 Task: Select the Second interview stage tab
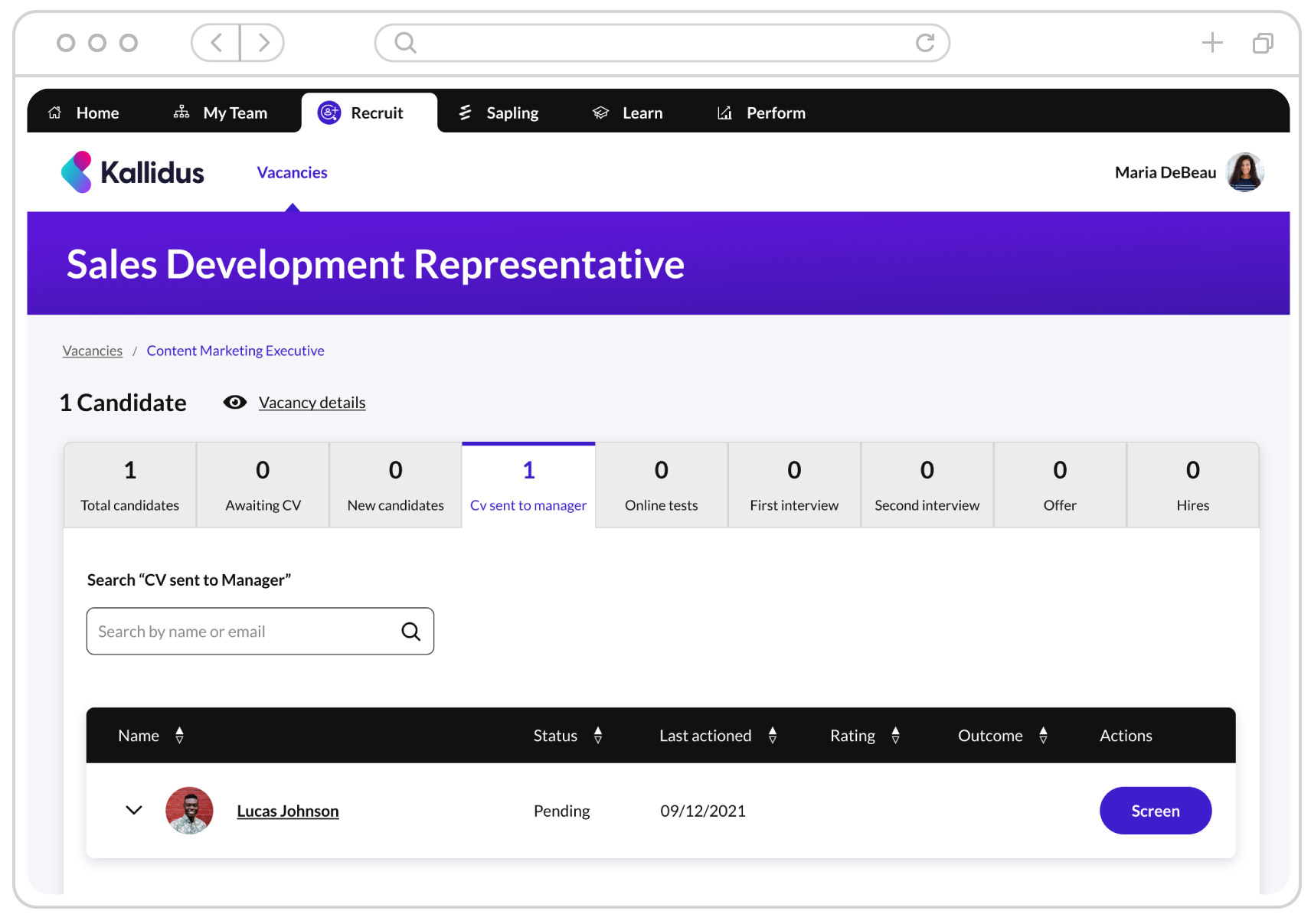pyautogui.click(x=927, y=485)
